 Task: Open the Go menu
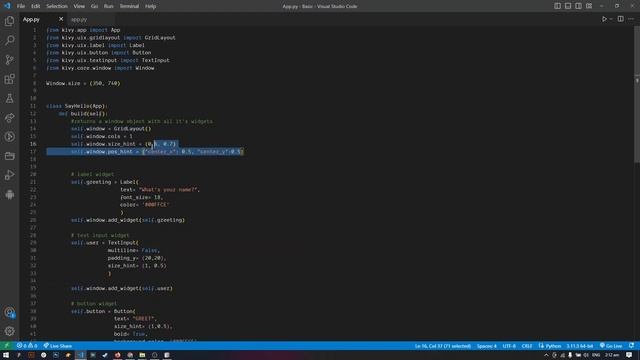click(x=94, y=6)
